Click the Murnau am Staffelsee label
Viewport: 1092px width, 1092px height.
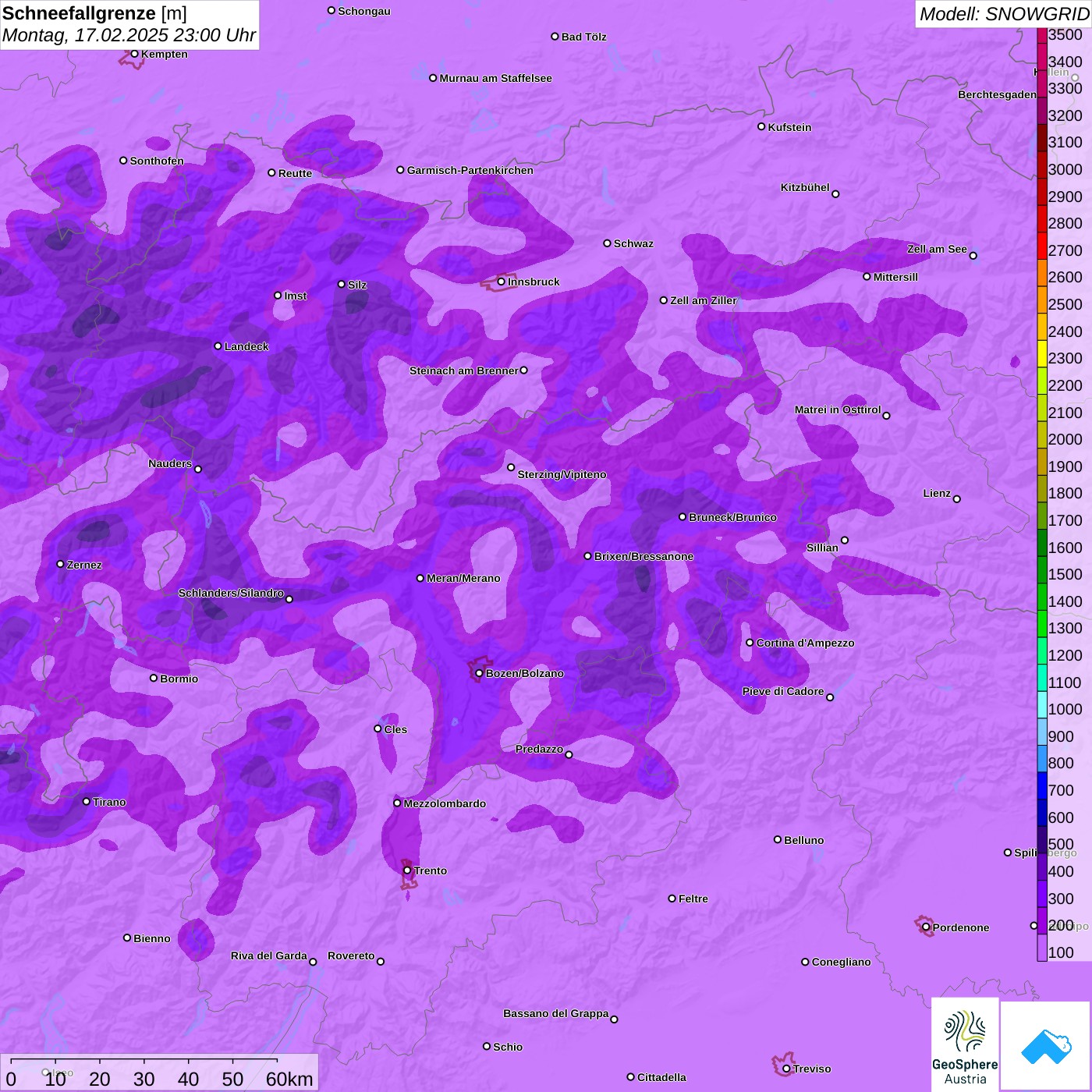pos(495,78)
